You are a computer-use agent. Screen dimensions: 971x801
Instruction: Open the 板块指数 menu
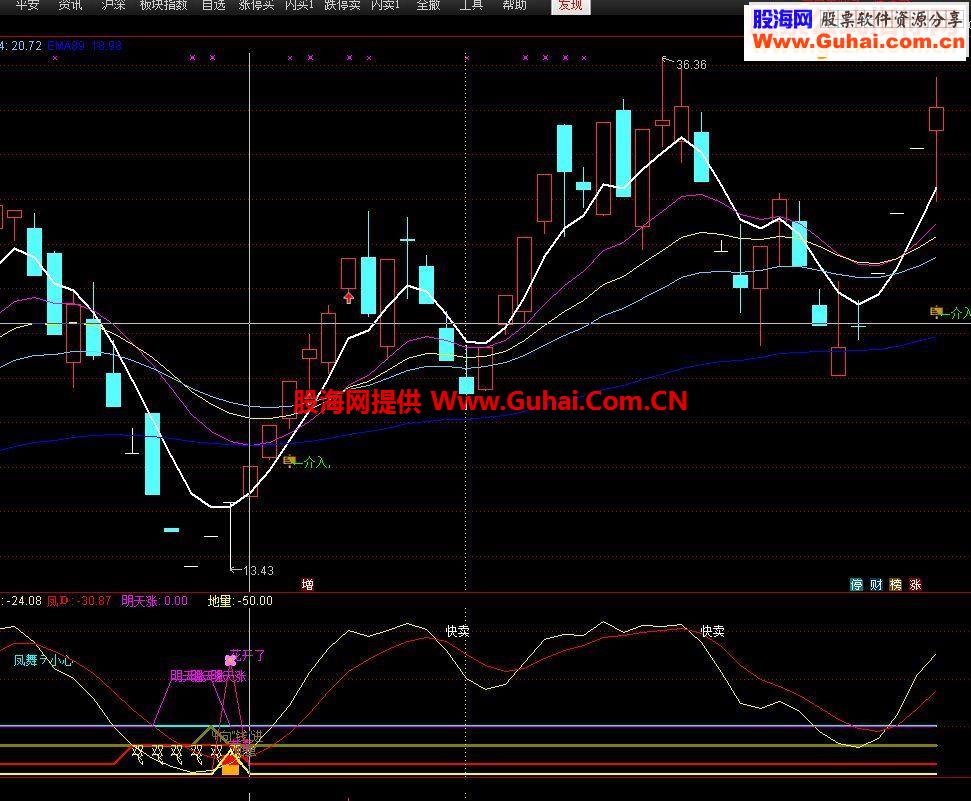tap(163, 5)
